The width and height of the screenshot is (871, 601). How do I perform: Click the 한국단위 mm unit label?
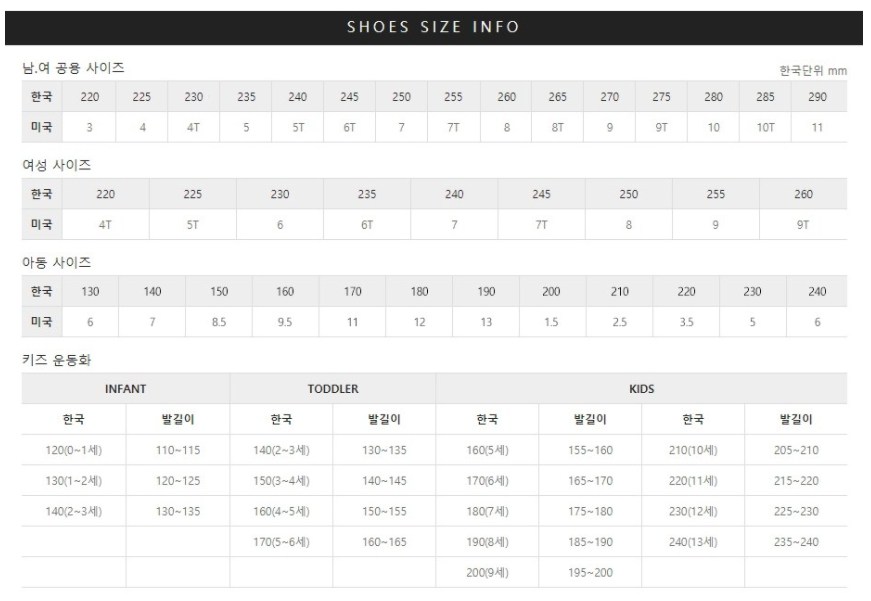click(x=812, y=71)
